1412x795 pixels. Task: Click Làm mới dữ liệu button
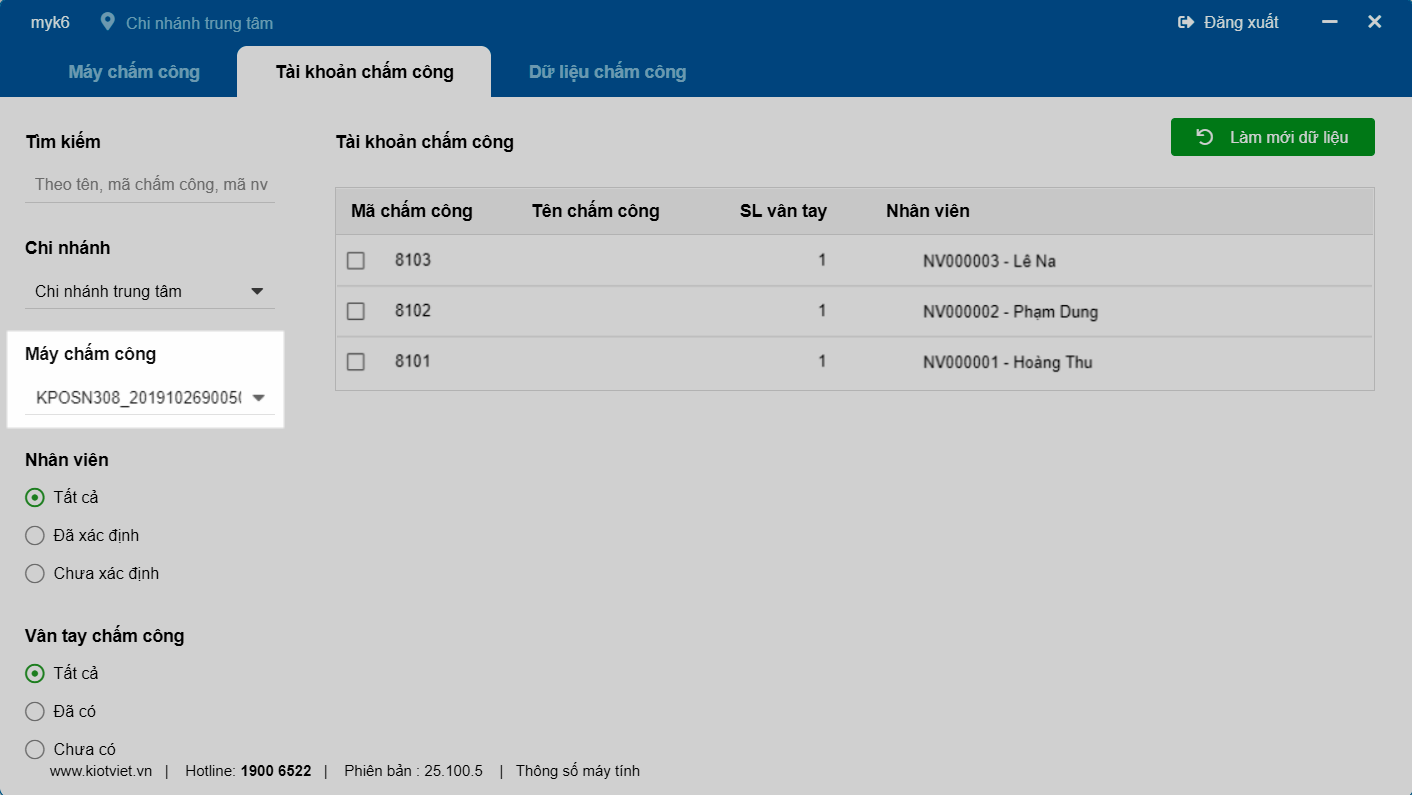pyautogui.click(x=1272, y=137)
